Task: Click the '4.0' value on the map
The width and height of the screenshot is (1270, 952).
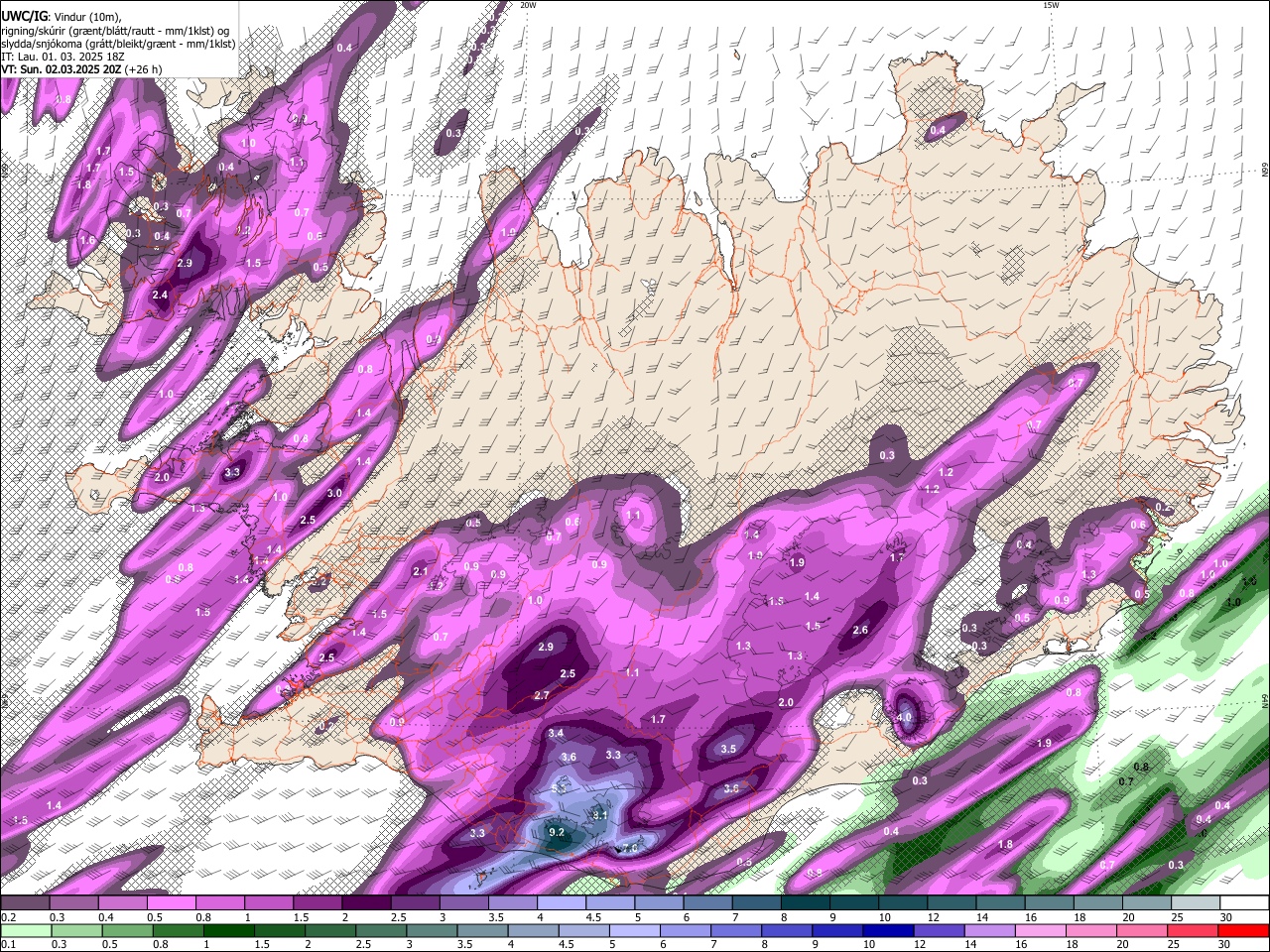Action: tap(904, 717)
